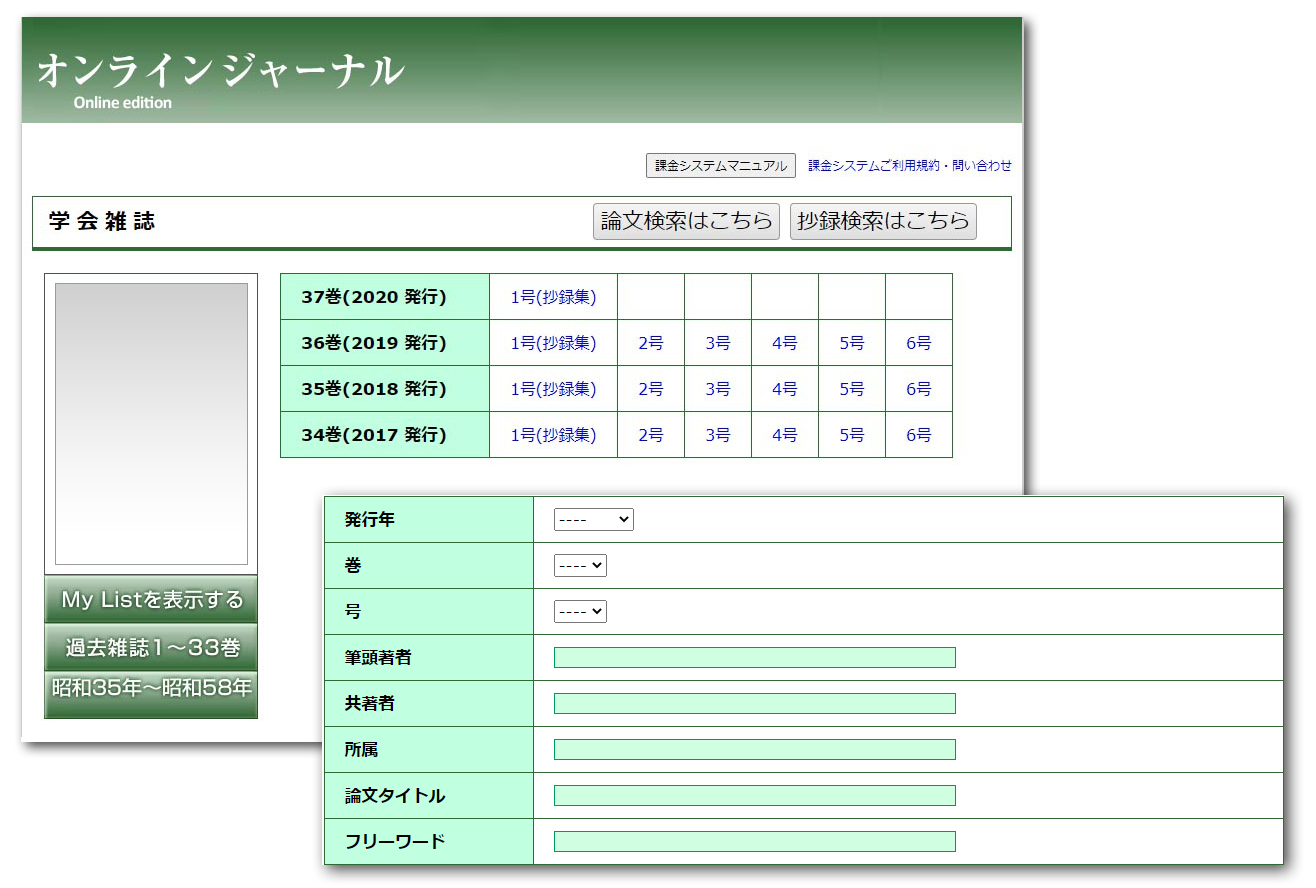Click the Online edition subtitle
1316x888 pixels.
point(123,102)
